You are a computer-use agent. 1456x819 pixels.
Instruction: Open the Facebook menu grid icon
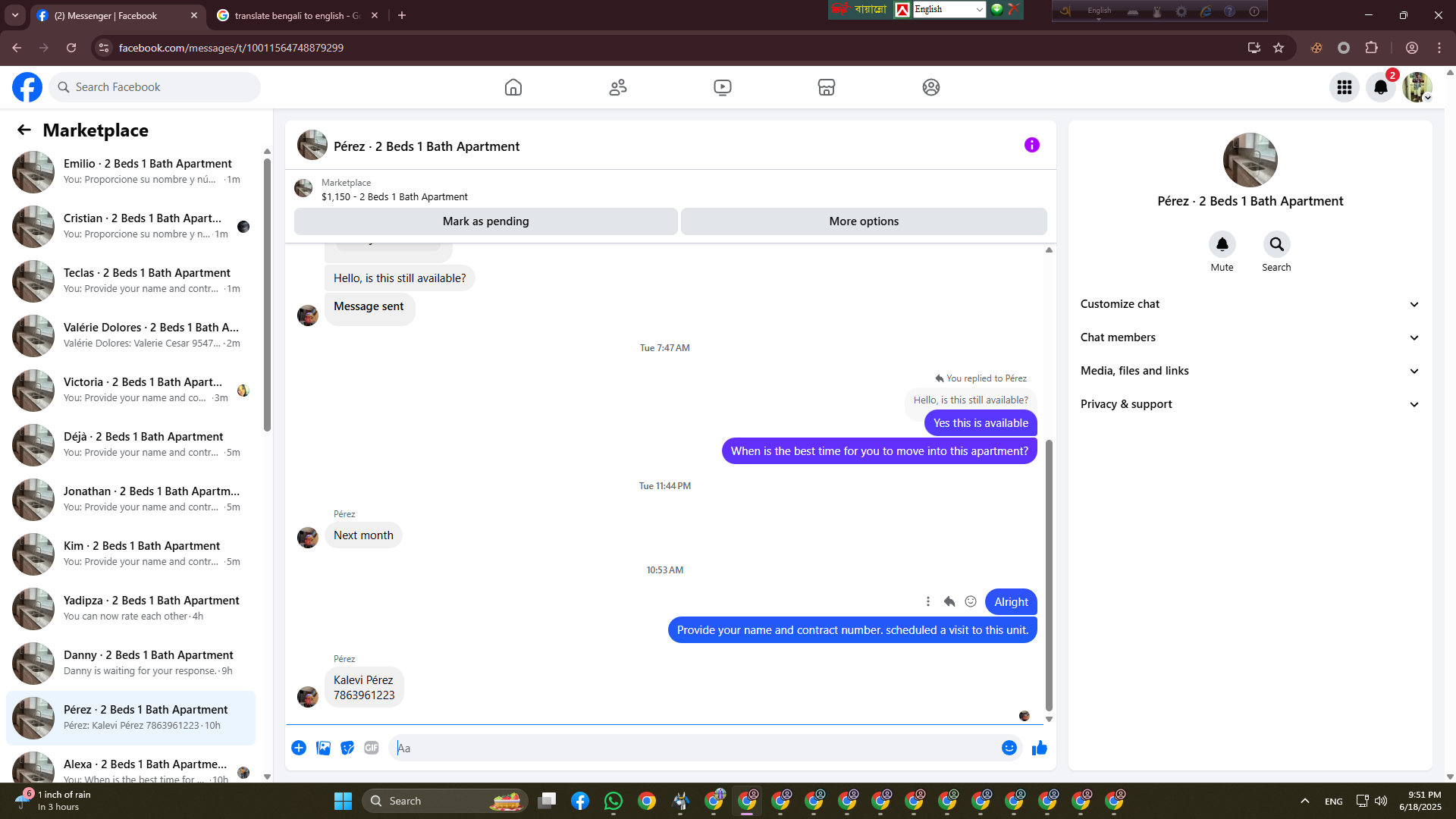tap(1345, 87)
